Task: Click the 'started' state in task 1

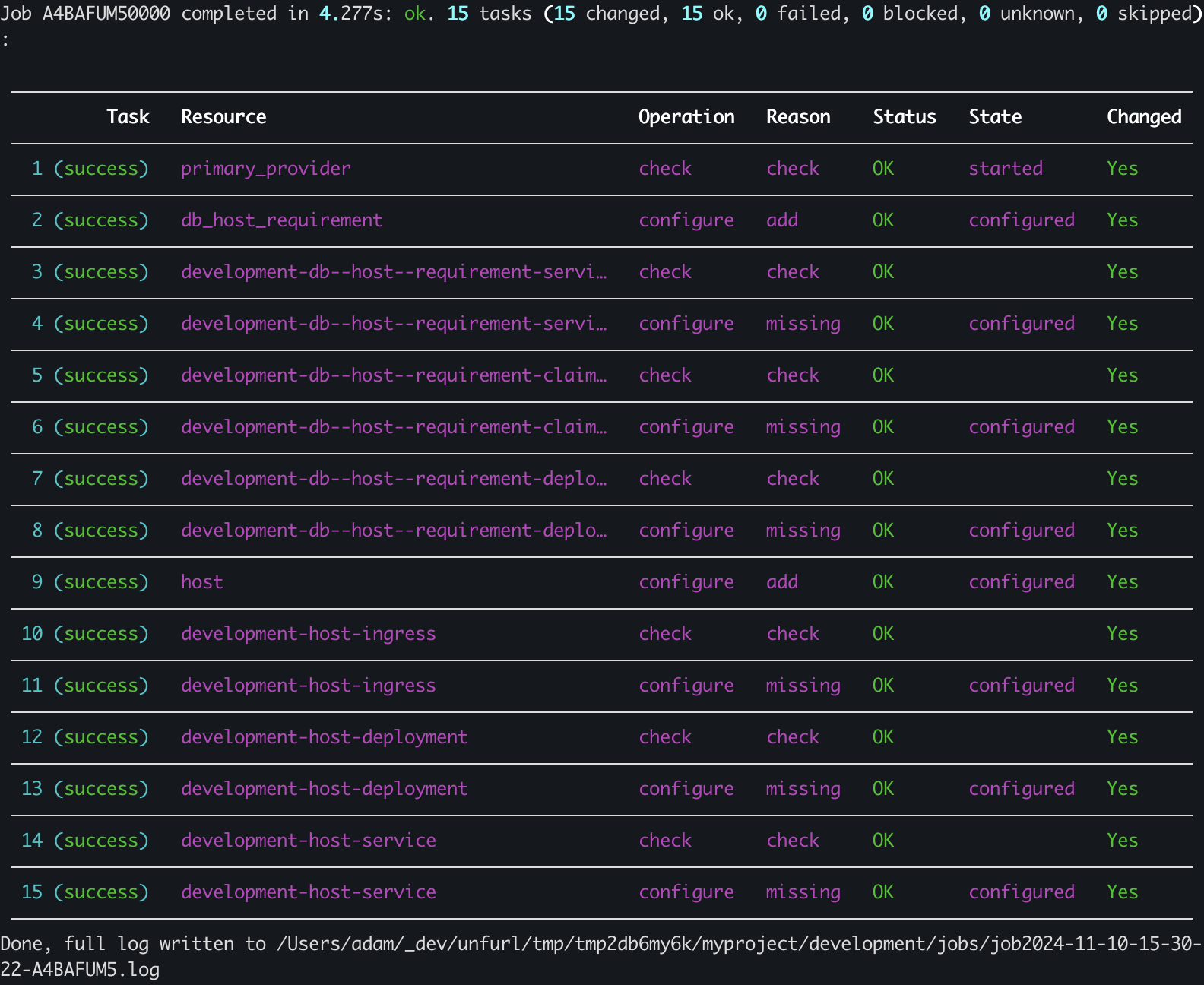Action: tap(1006, 169)
